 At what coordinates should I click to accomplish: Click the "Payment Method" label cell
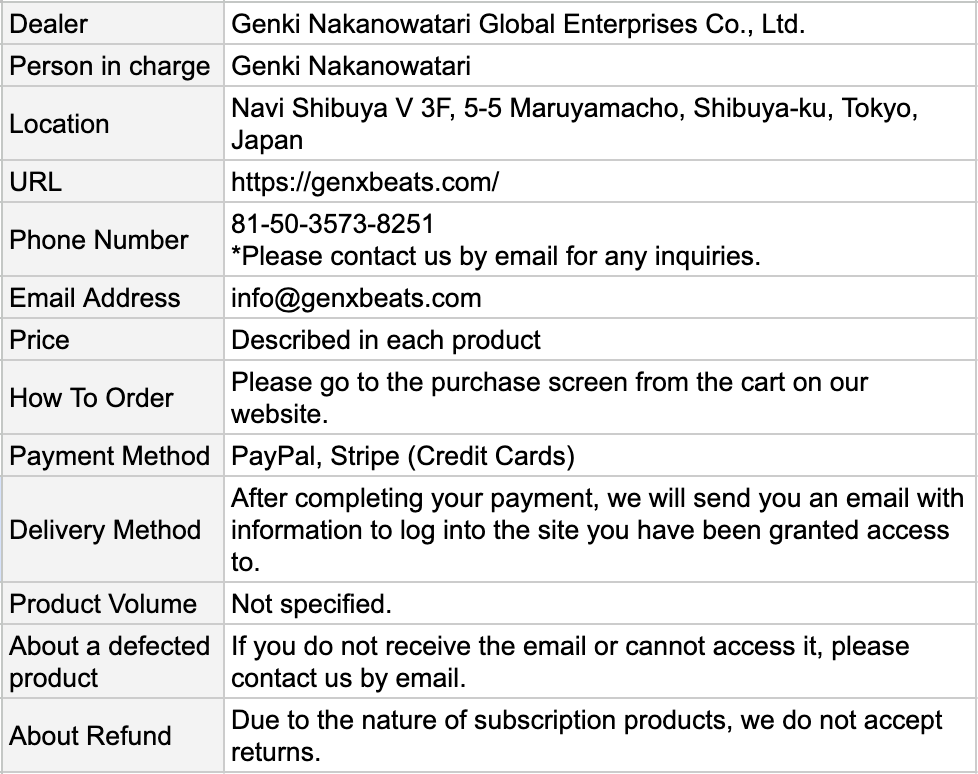109,456
